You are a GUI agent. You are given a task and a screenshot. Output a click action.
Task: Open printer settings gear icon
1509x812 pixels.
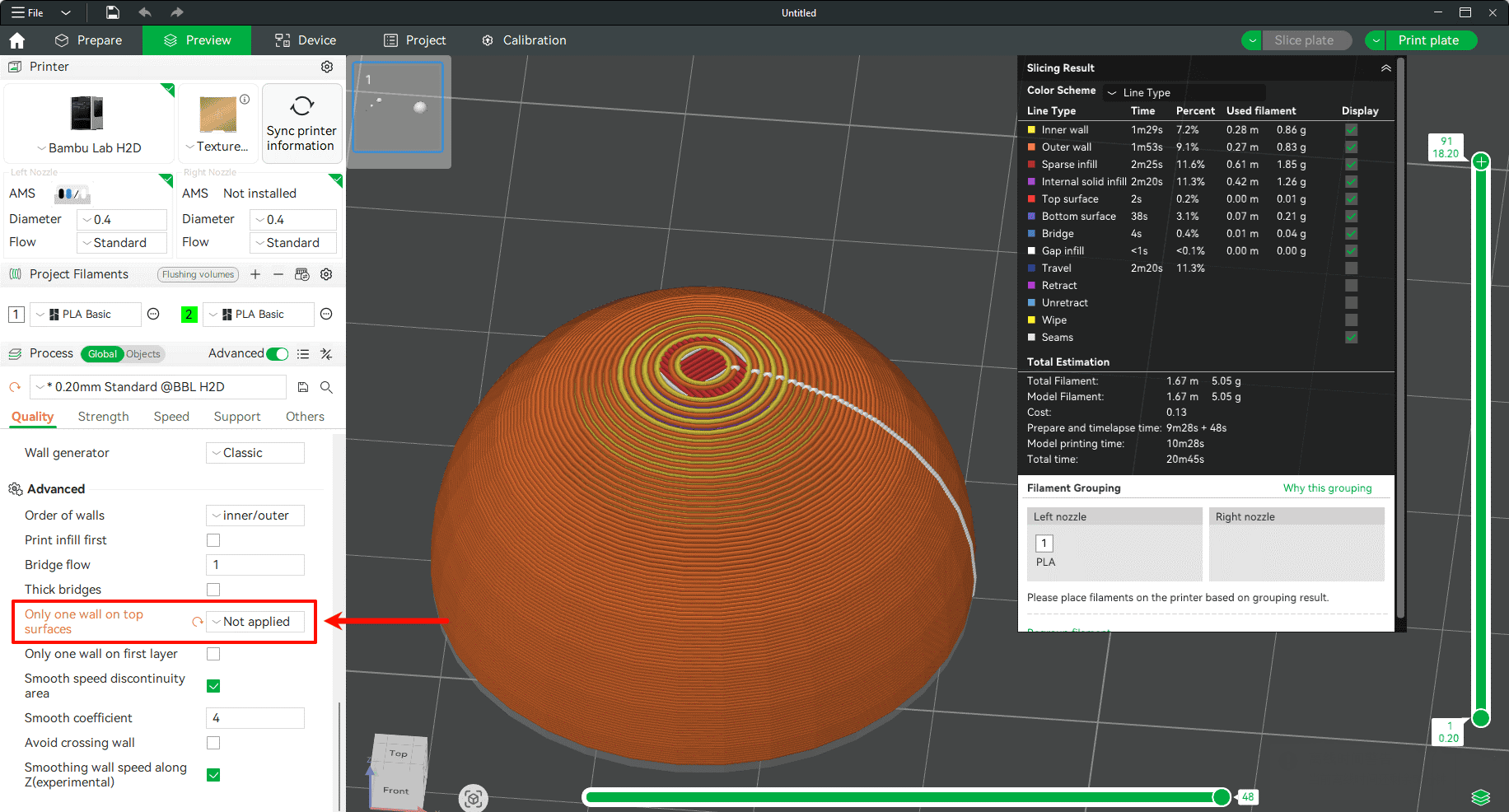(x=327, y=67)
